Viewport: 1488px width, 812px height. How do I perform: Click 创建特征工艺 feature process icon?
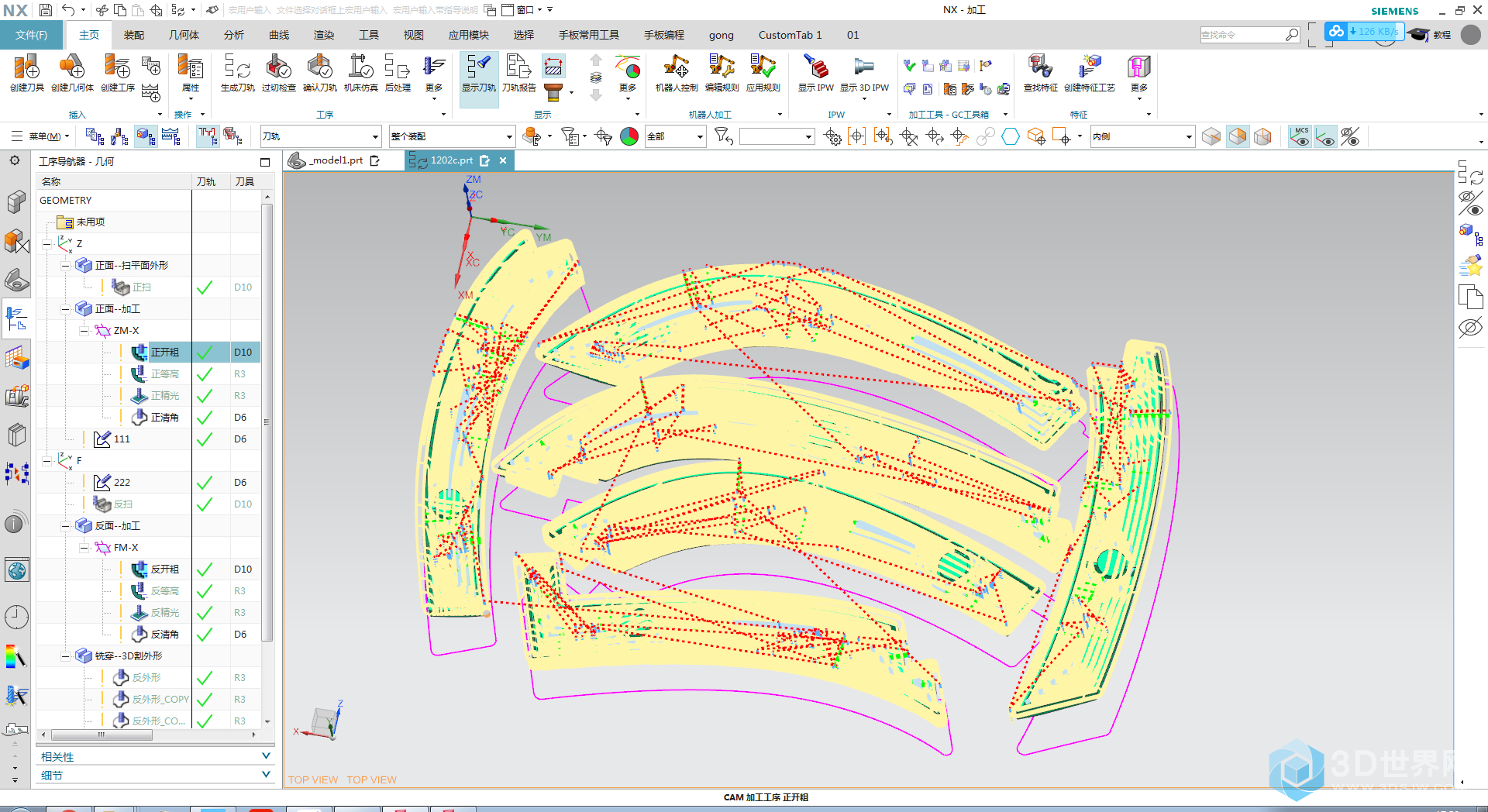[x=1089, y=74]
